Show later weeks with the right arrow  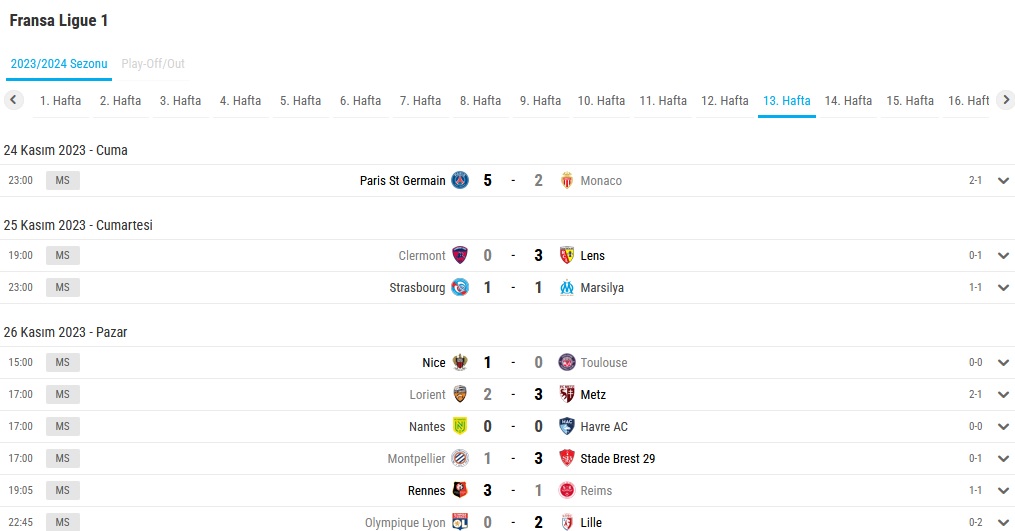point(1005,100)
